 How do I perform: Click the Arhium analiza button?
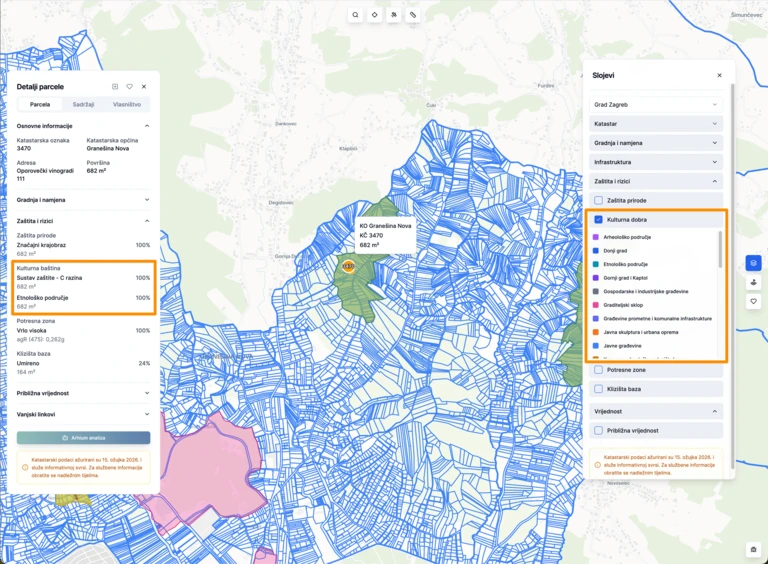[83, 438]
